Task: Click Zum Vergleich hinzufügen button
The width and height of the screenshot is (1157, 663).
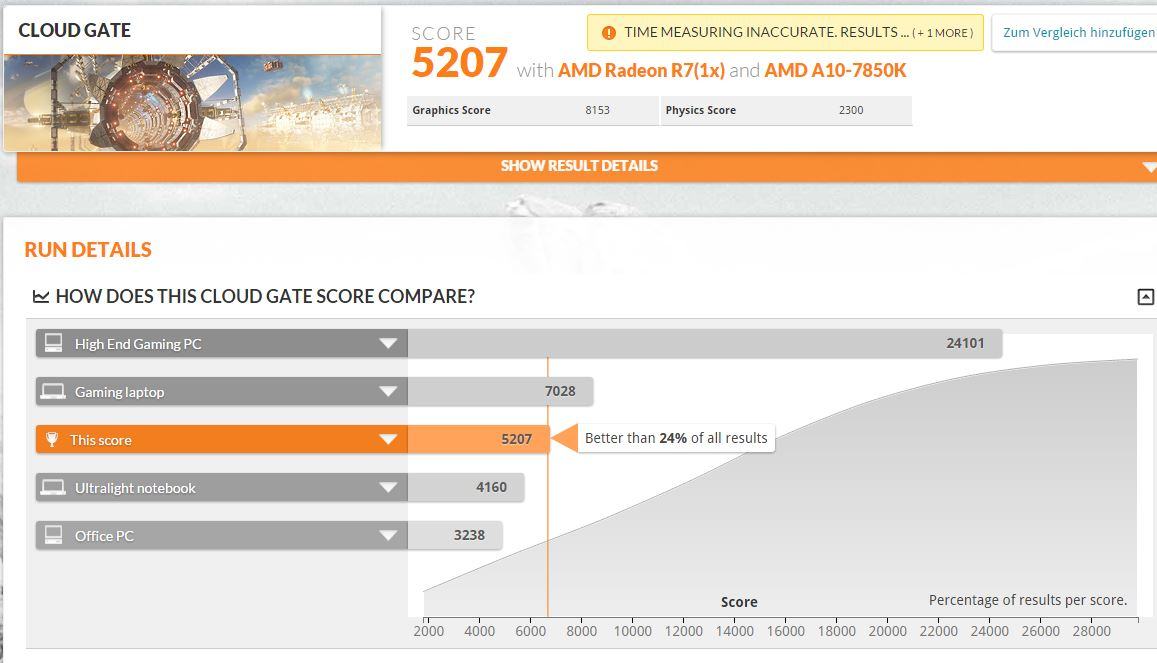Action: click(1075, 32)
